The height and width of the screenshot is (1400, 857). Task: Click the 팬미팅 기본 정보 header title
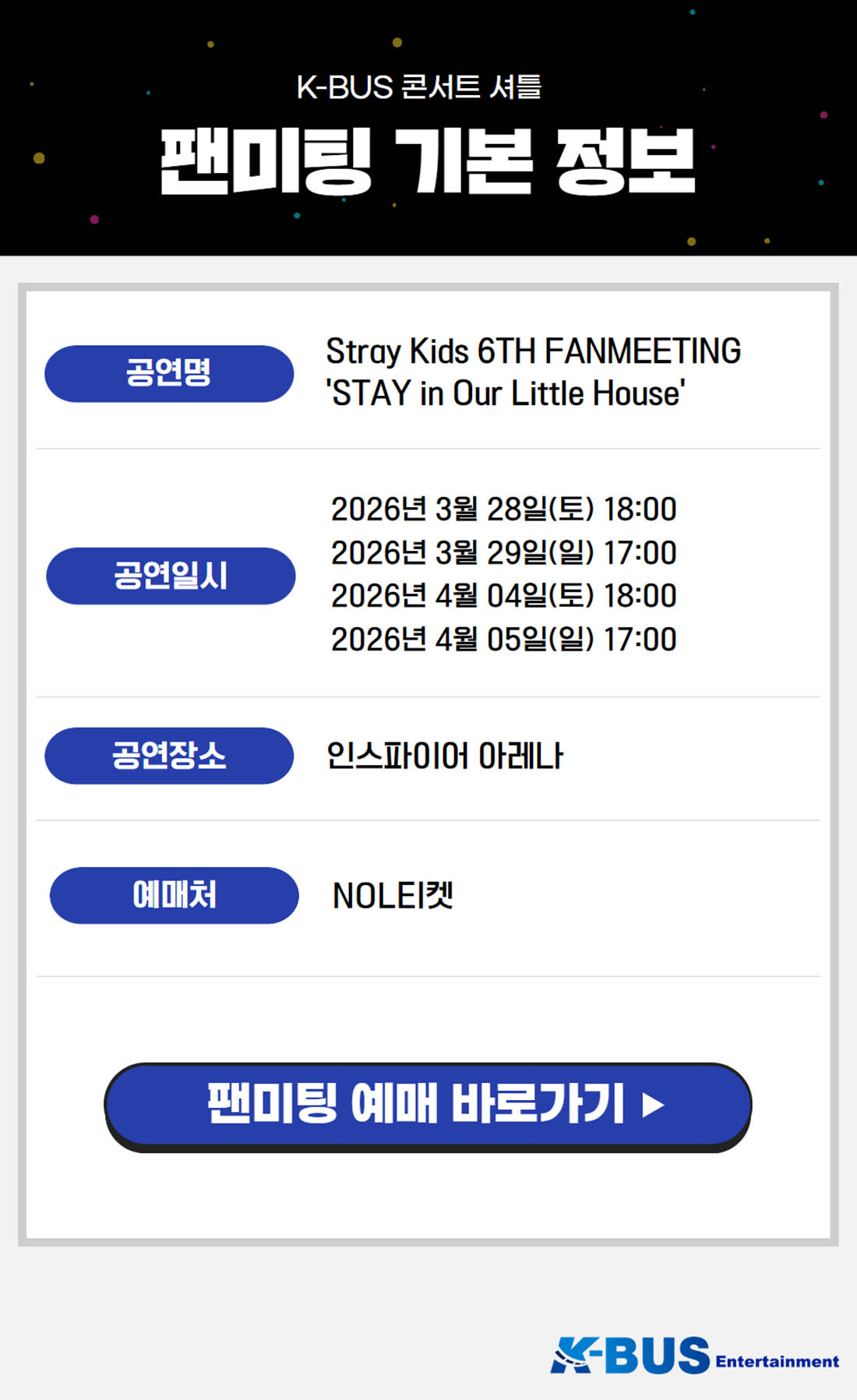427,161
